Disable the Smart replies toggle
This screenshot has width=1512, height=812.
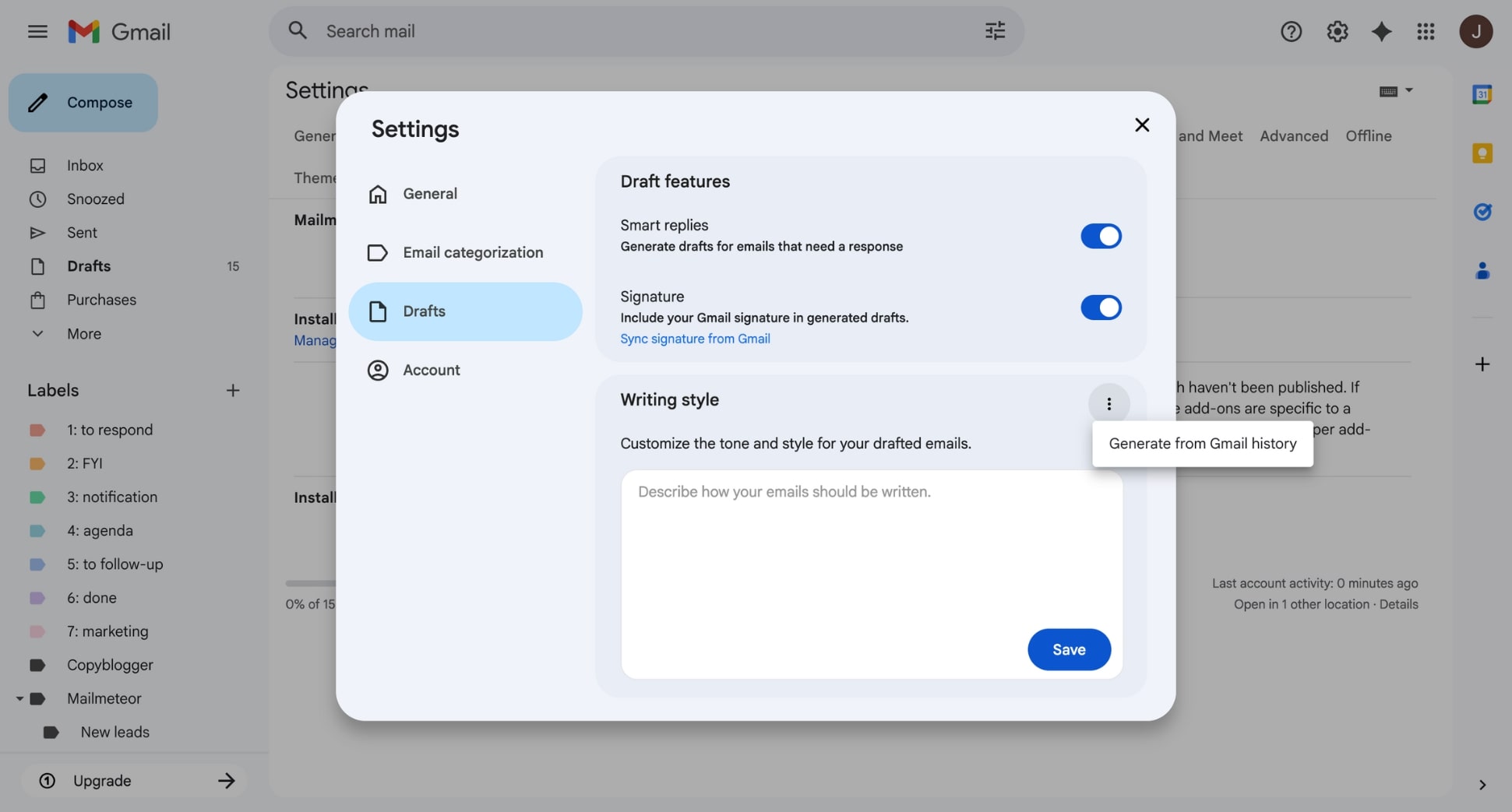(1100, 236)
